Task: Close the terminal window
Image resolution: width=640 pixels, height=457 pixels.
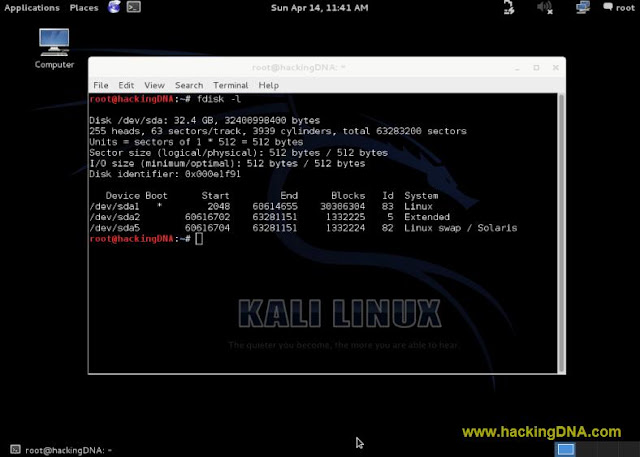Action: (556, 68)
